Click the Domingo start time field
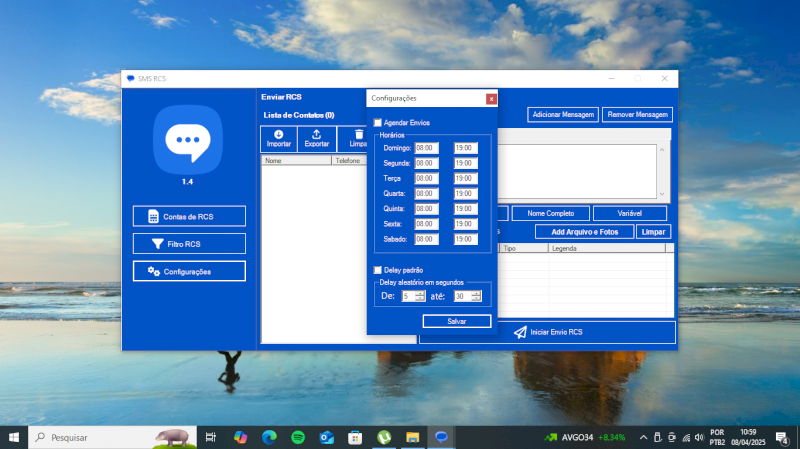Screen dimensions: 800x449 (427, 148)
